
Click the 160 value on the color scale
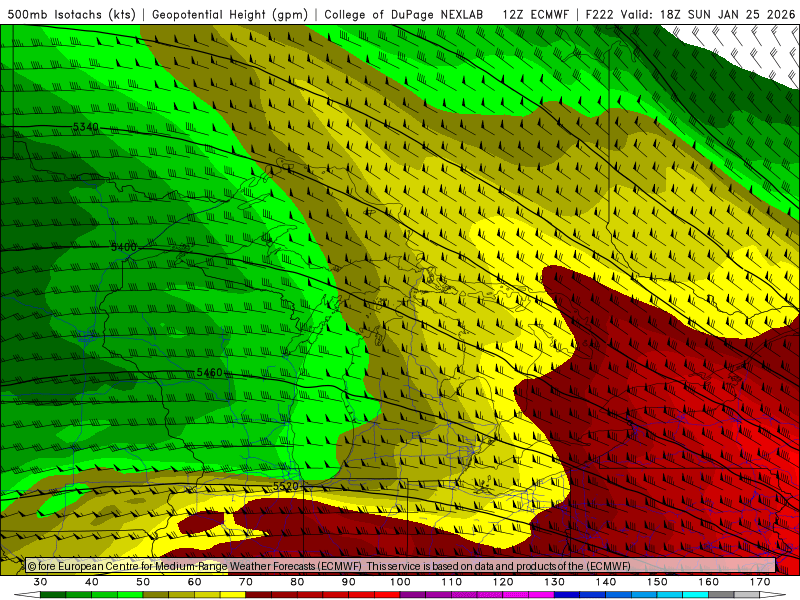[x=709, y=582]
